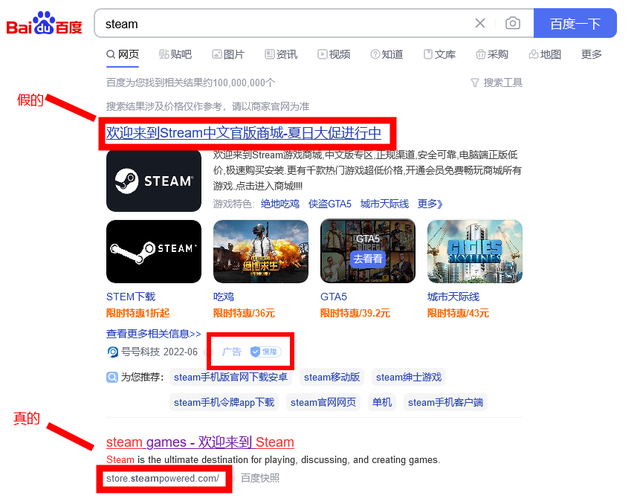The image size is (640, 498).
Task: Open the Cities Skylines thumbnail
Action: pos(475,251)
